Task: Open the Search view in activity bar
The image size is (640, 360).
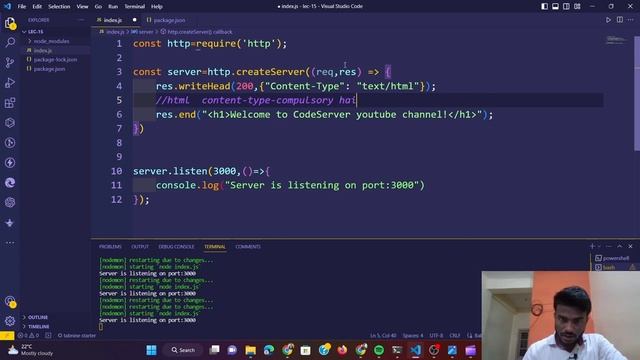Action: 10,42
